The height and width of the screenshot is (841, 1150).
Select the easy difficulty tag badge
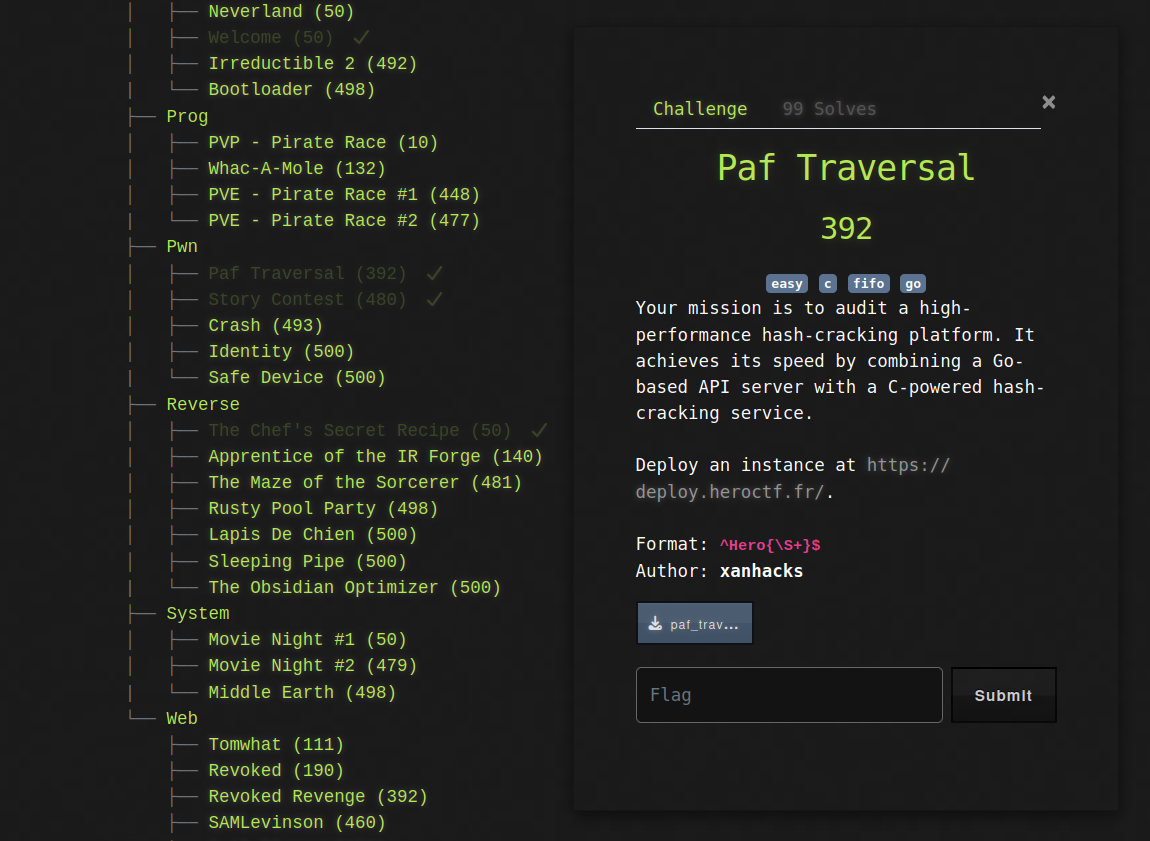click(x=787, y=283)
